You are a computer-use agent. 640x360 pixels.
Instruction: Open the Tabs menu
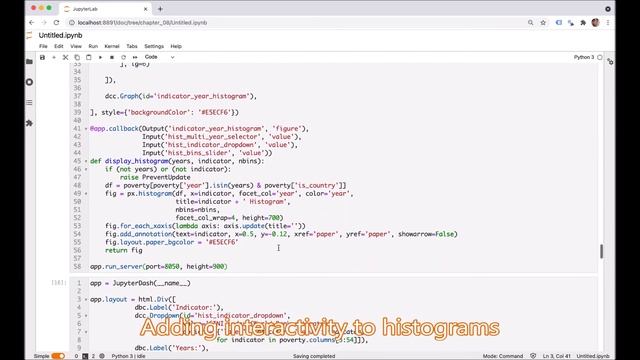click(132, 47)
